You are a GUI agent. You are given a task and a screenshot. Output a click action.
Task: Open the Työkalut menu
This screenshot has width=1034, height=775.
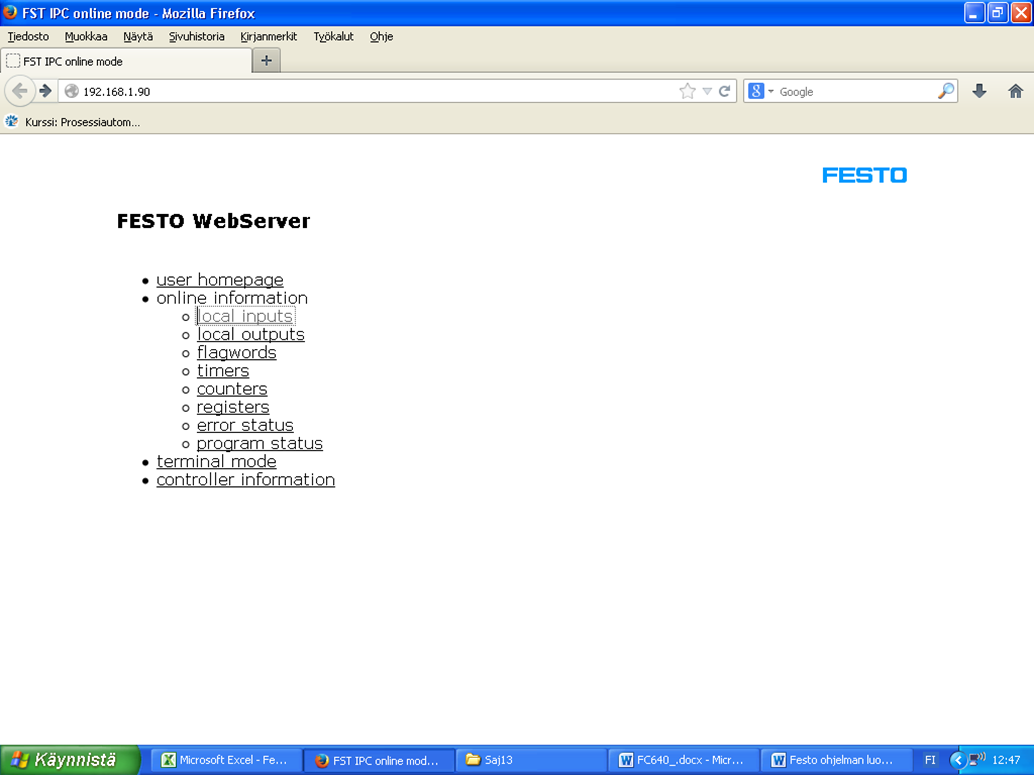coord(333,36)
